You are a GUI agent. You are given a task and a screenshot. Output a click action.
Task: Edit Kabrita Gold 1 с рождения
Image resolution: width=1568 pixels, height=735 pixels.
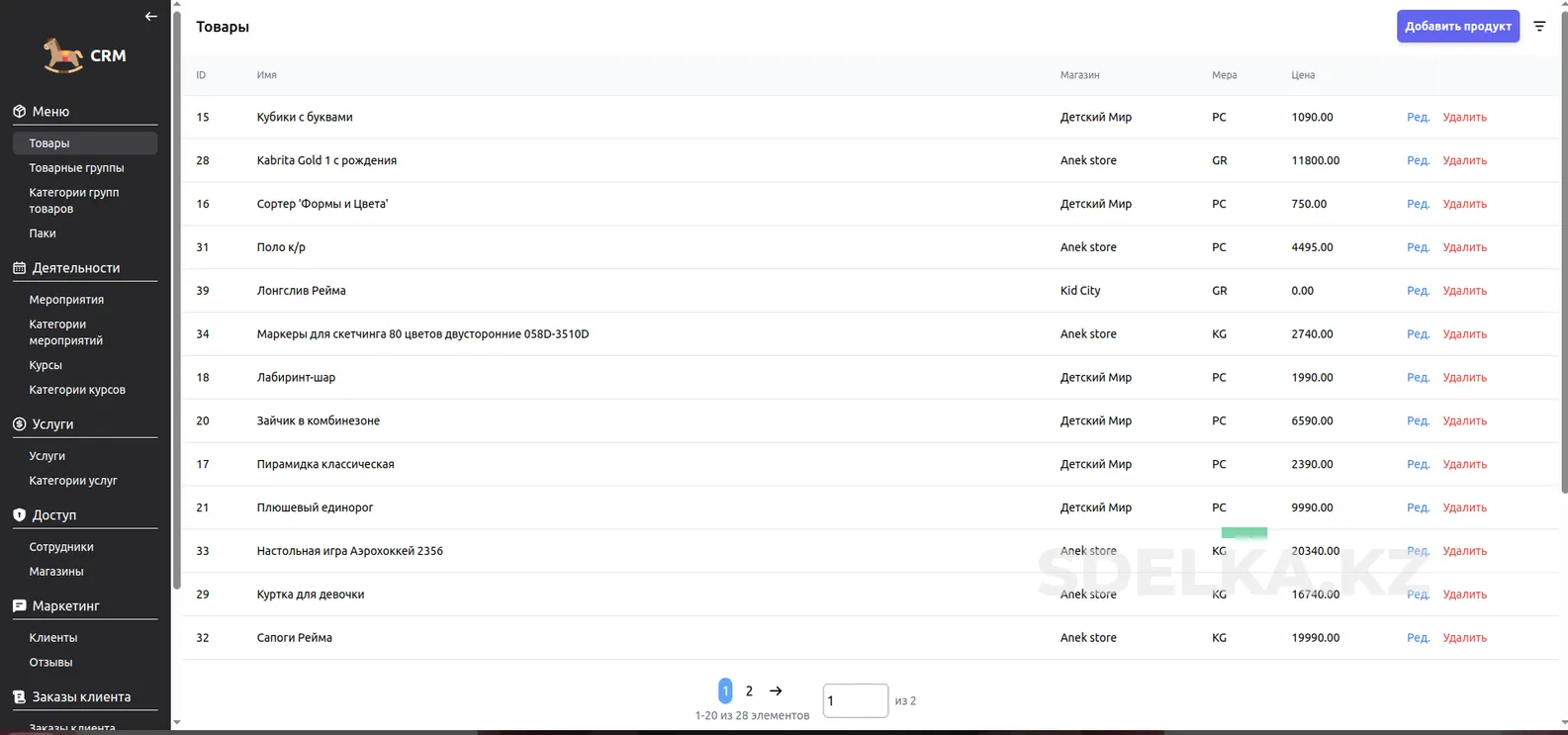point(1418,160)
